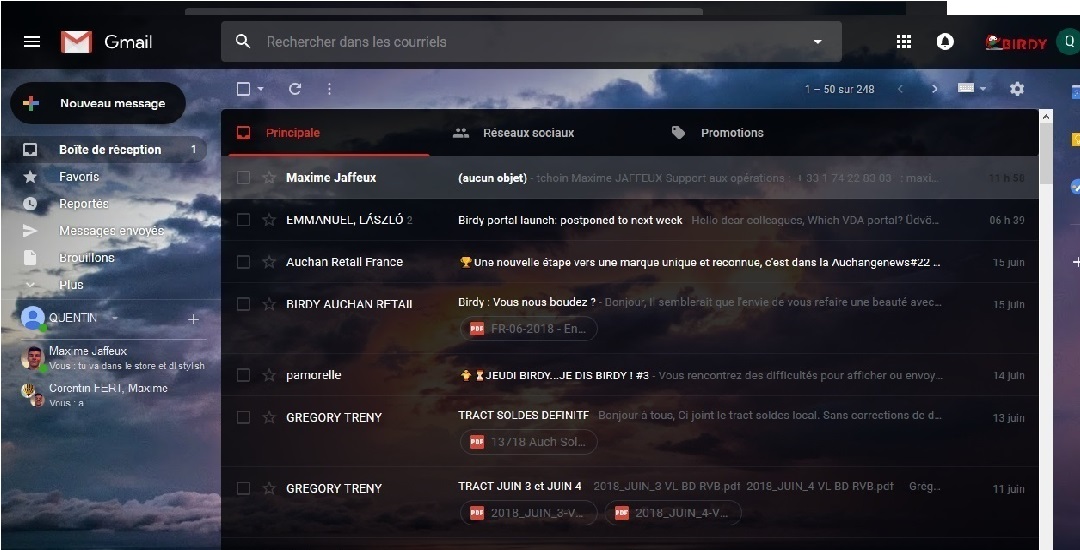The image size is (1080, 550).
Task: Select the Maxime Jaffeux email checkbox
Action: pyautogui.click(x=243, y=178)
